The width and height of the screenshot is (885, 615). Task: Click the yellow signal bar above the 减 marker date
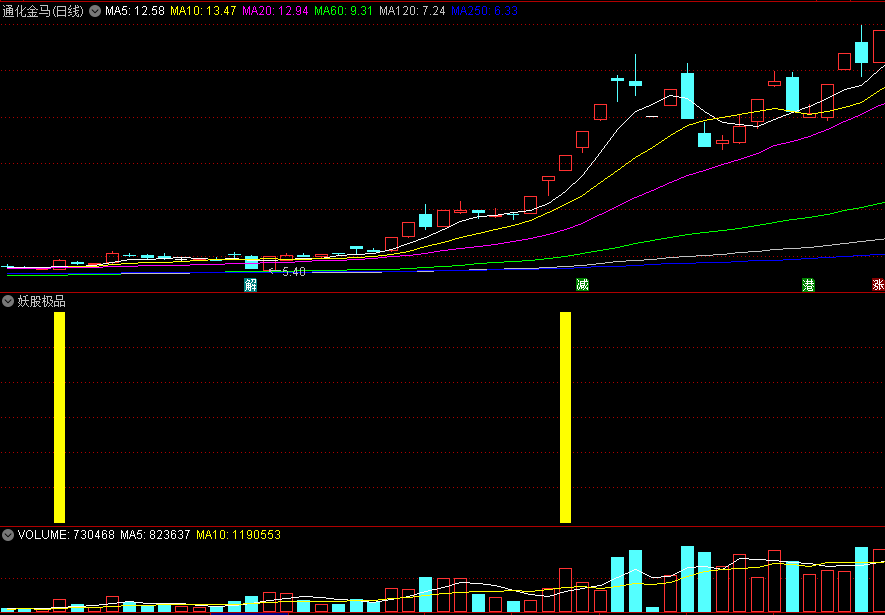[565, 418]
